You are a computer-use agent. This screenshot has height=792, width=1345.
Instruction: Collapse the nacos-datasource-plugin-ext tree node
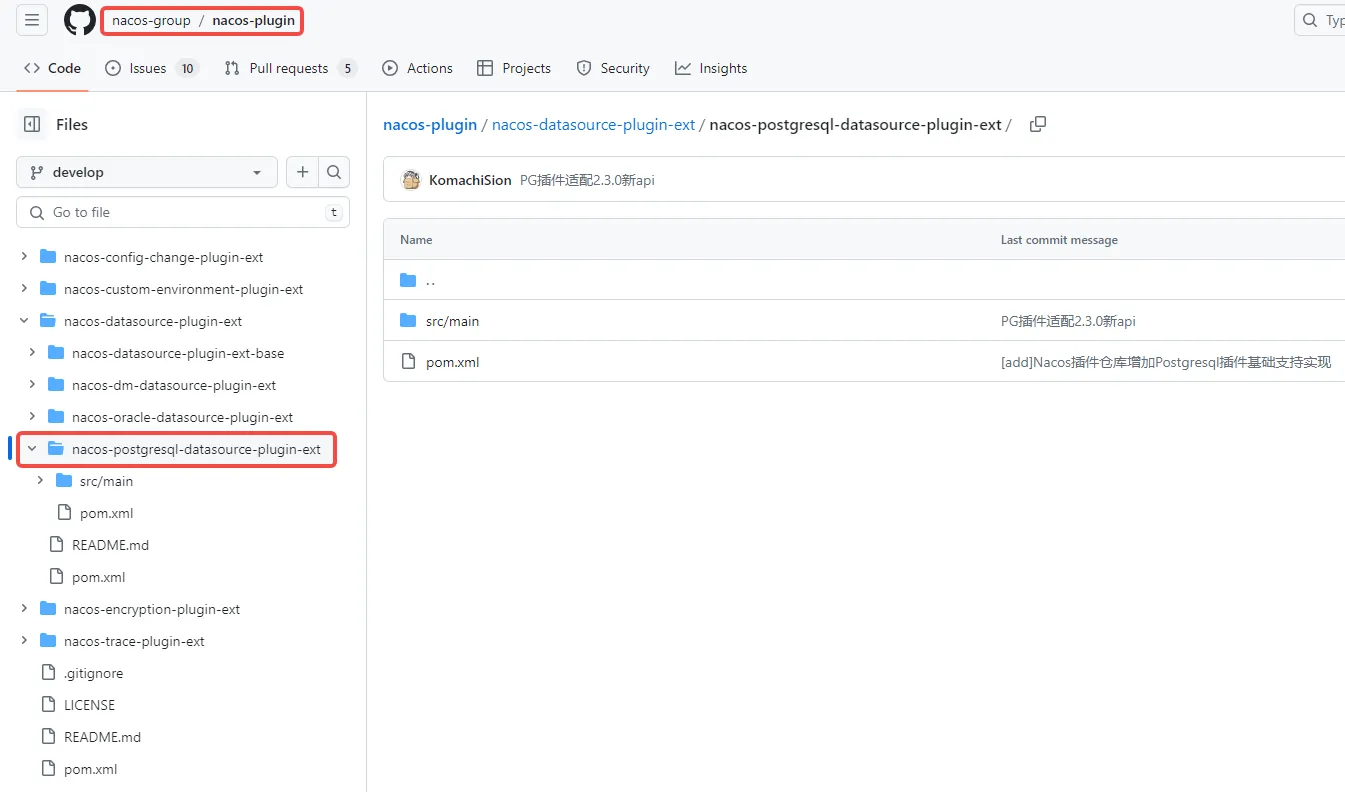24,320
